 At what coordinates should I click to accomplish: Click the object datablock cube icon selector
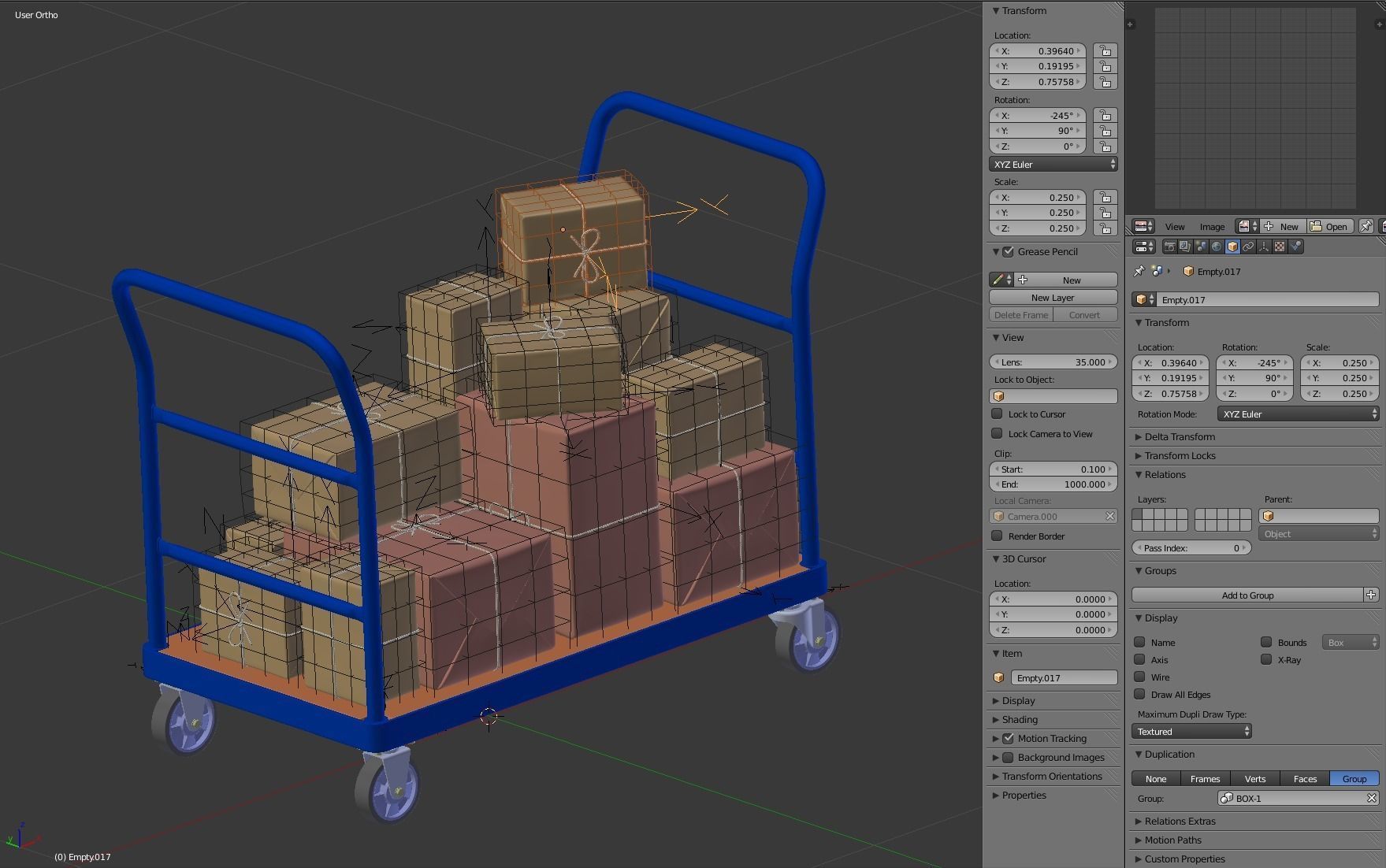tap(1143, 299)
